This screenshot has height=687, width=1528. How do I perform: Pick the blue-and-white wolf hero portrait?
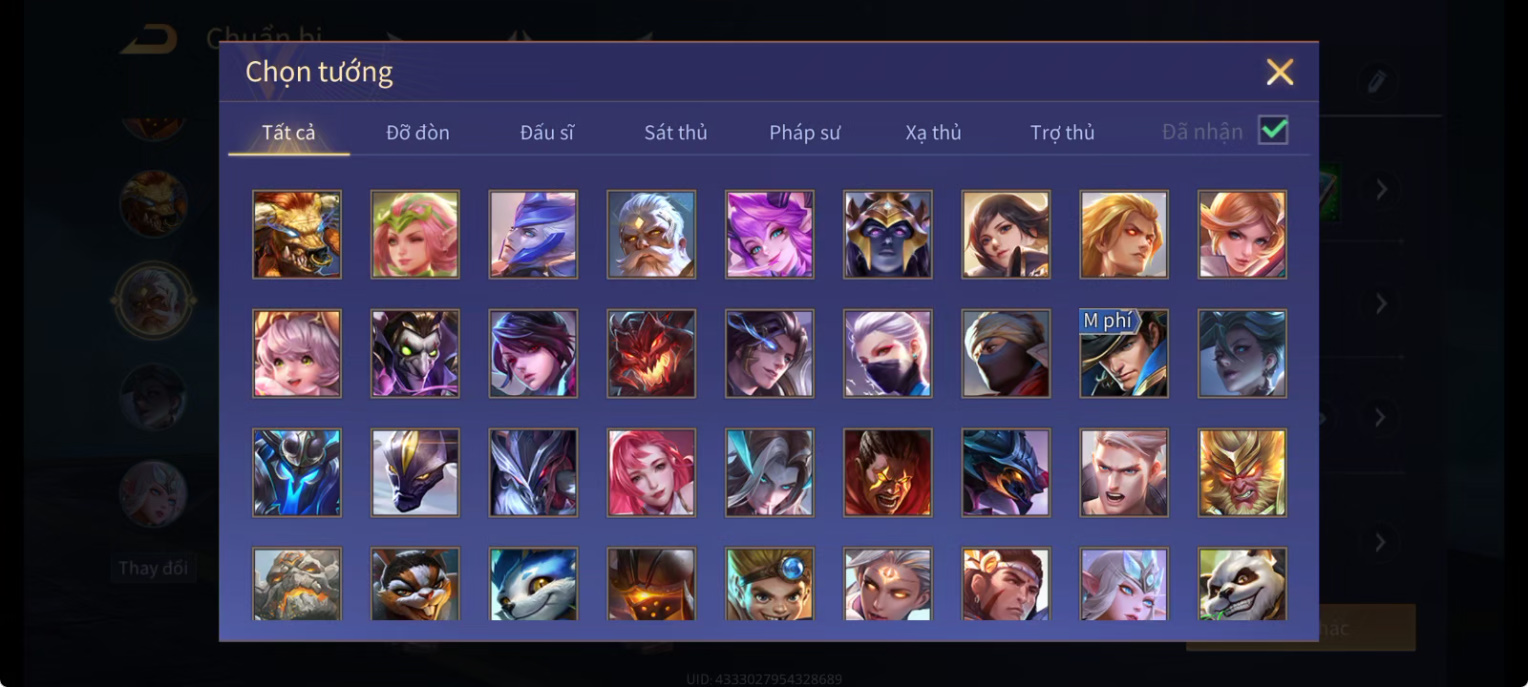pos(533,583)
